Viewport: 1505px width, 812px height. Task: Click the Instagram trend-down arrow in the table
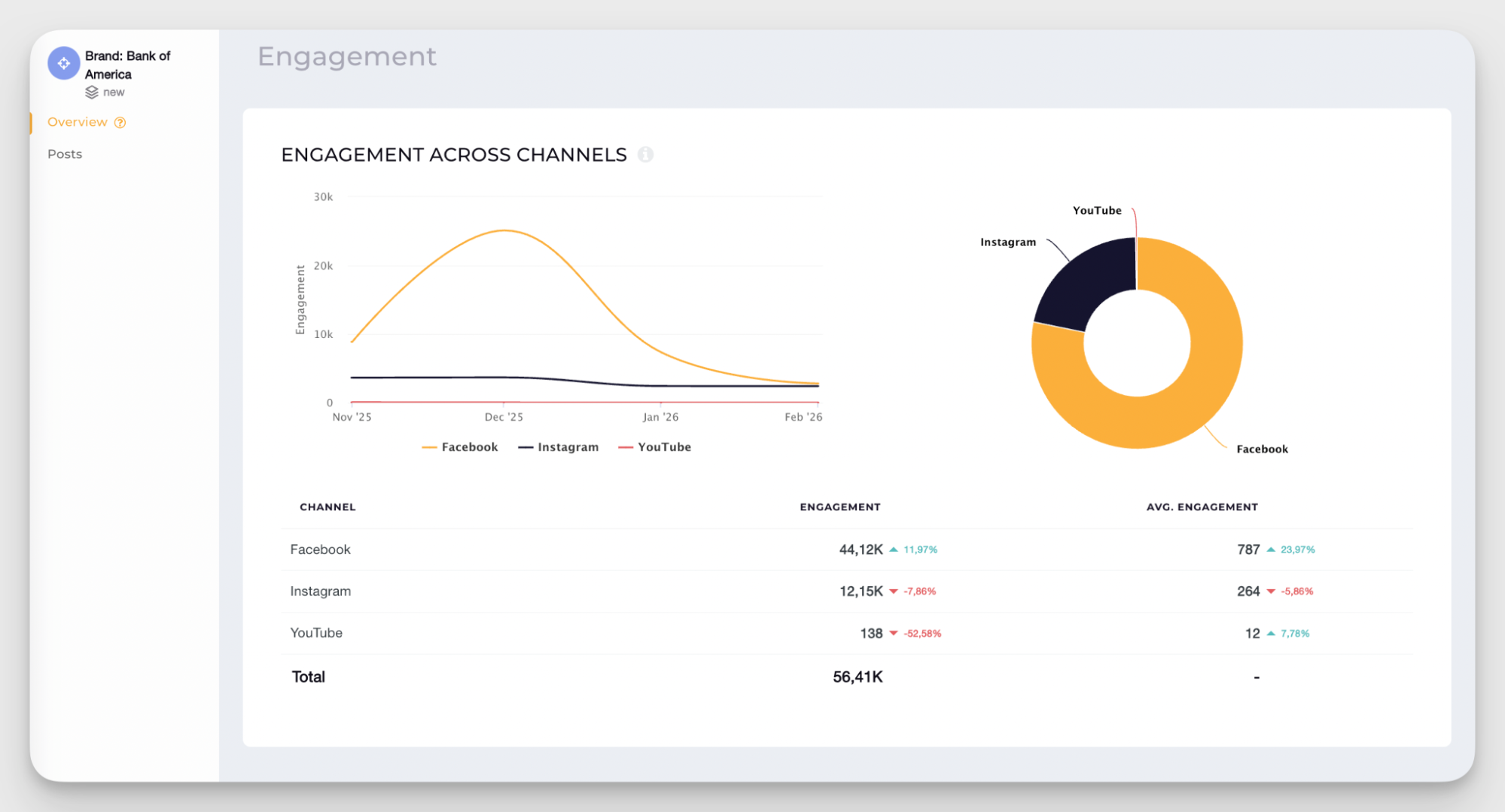(894, 592)
